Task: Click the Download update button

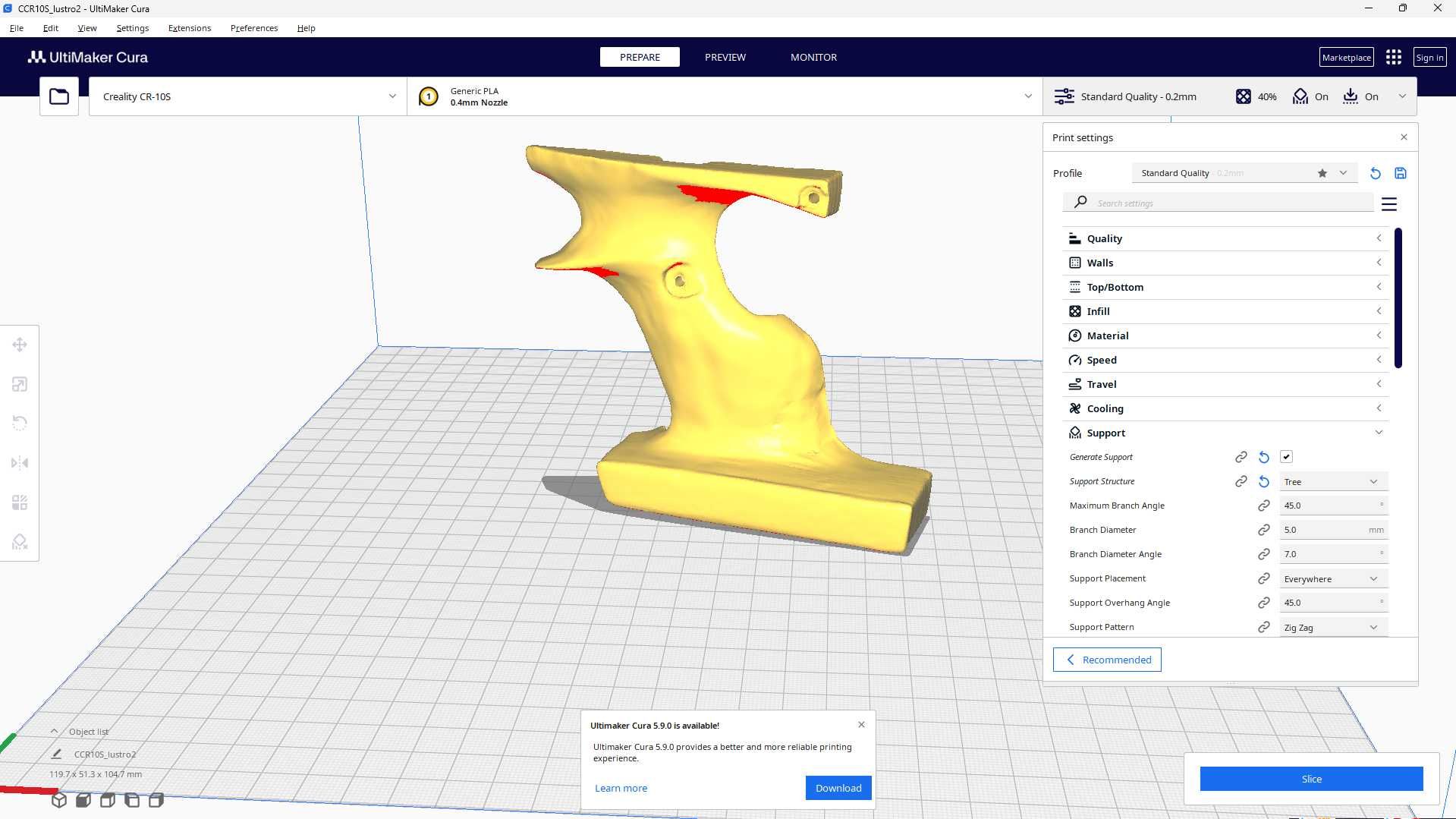Action: click(838, 788)
